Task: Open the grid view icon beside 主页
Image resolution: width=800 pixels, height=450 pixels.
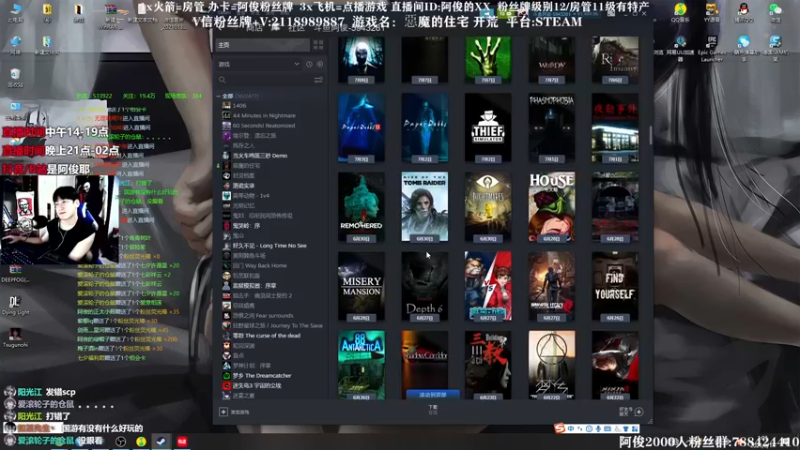Action: click(318, 45)
